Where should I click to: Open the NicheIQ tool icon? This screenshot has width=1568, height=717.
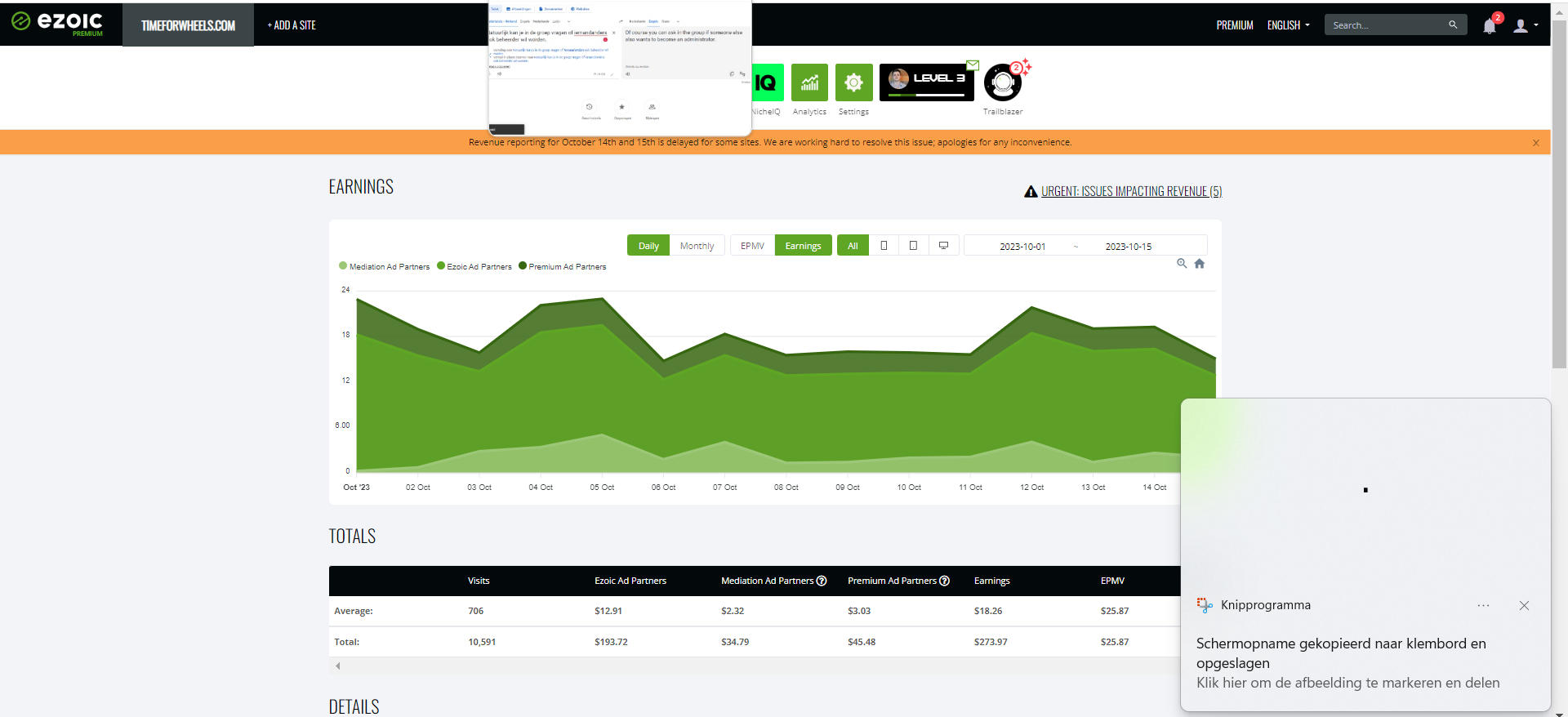click(768, 82)
